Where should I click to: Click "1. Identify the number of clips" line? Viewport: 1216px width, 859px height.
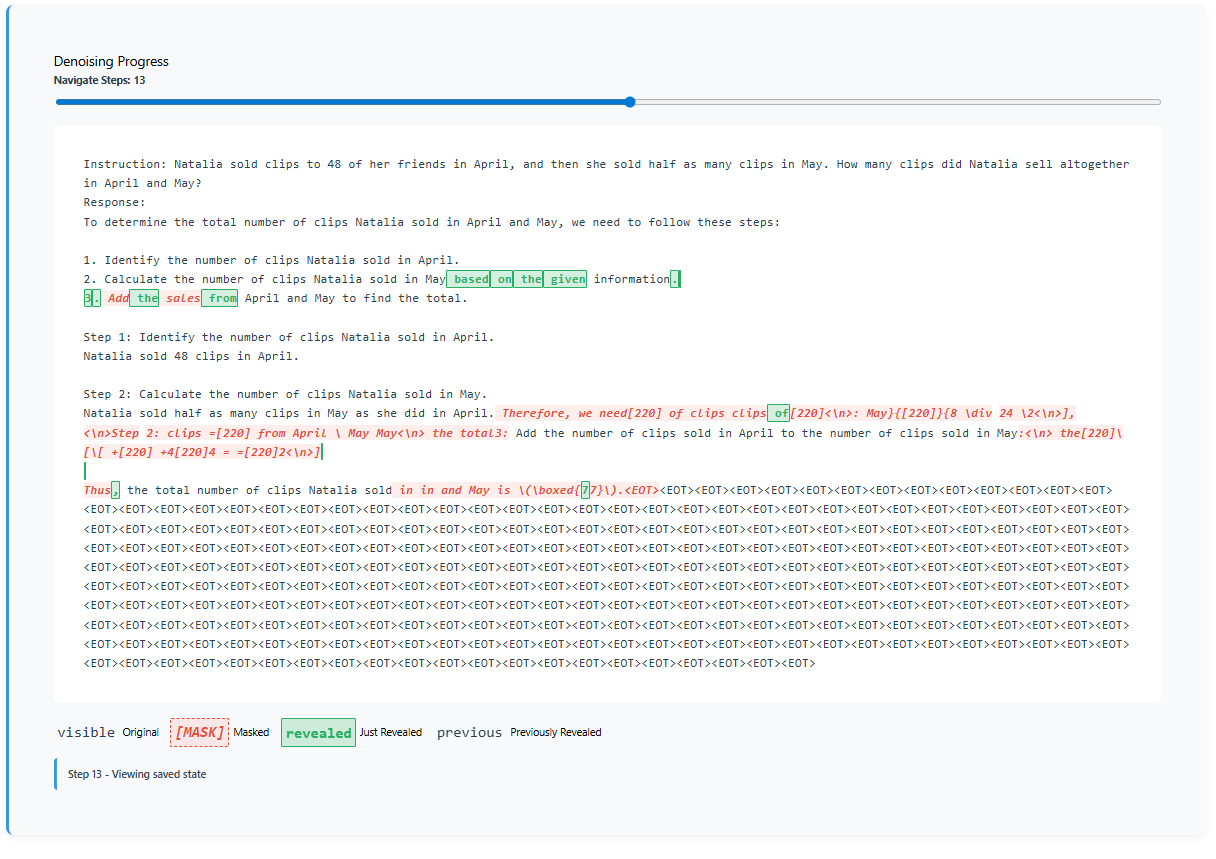coord(271,260)
